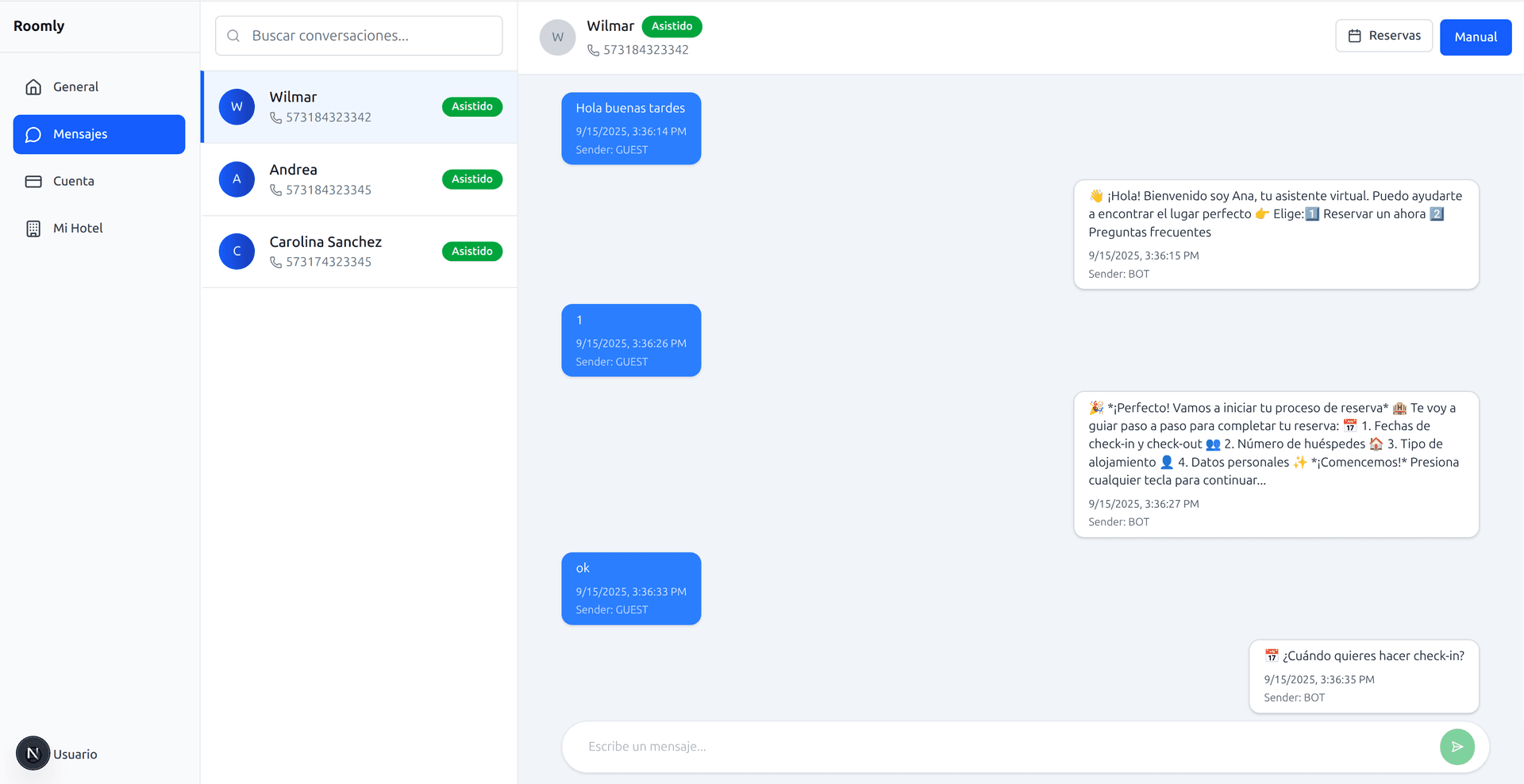Toggle the Asistido badge on Andrea's conversation
Image resolution: width=1524 pixels, height=784 pixels.
pyautogui.click(x=471, y=179)
